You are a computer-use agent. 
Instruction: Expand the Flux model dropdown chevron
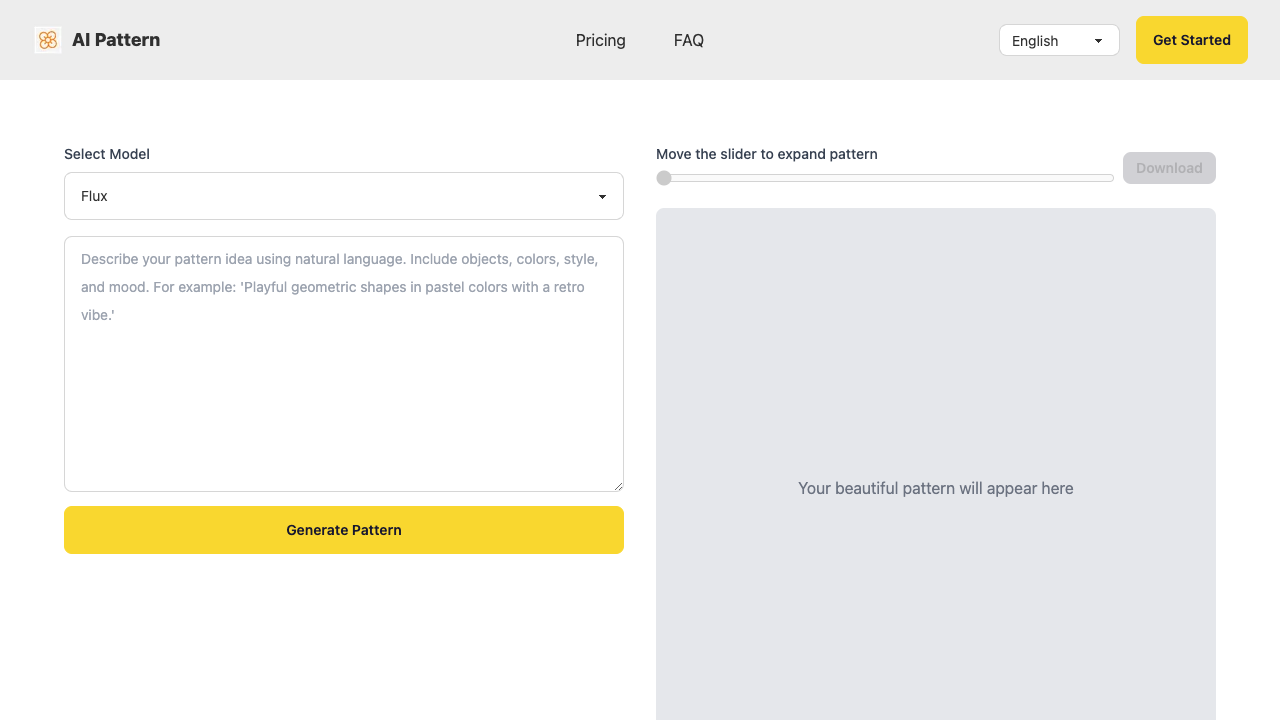pyautogui.click(x=603, y=196)
